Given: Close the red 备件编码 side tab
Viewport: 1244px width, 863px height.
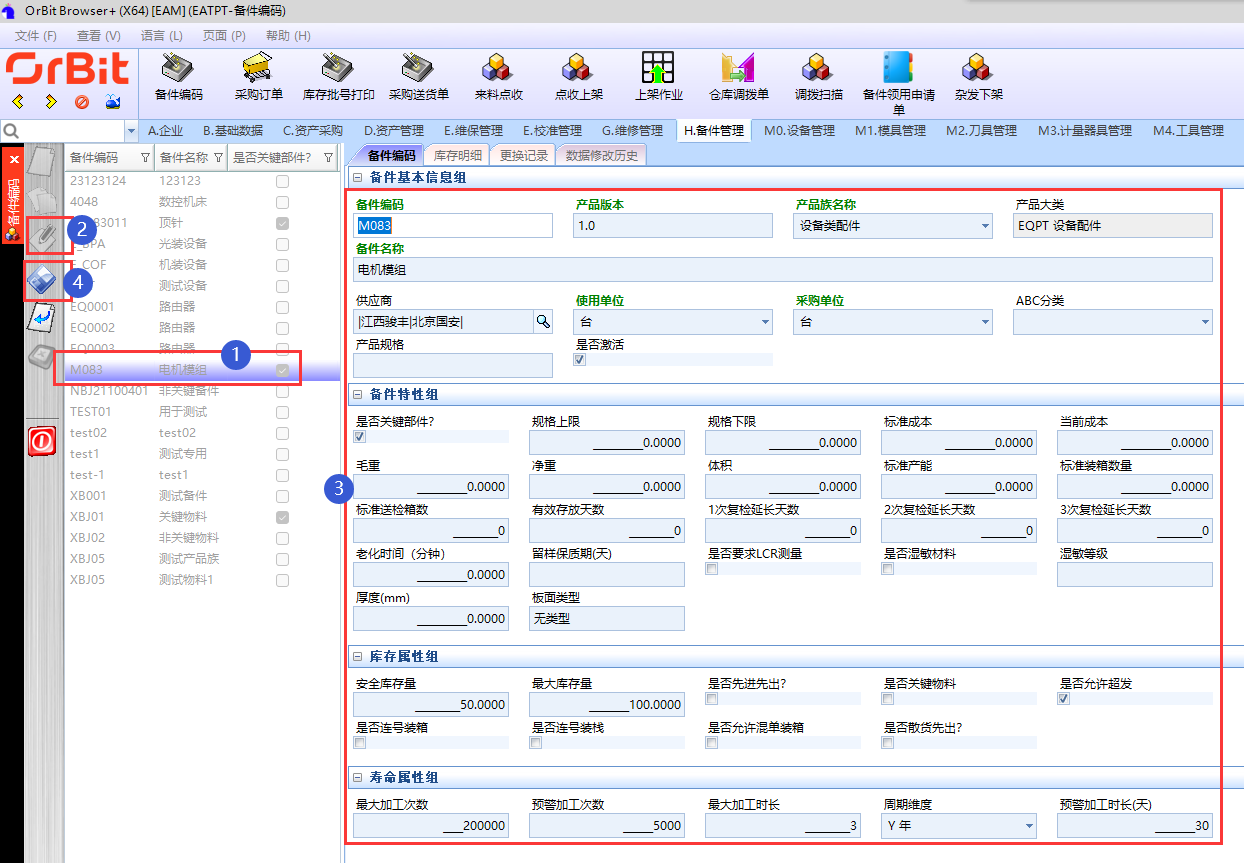Looking at the screenshot, I should (14, 159).
